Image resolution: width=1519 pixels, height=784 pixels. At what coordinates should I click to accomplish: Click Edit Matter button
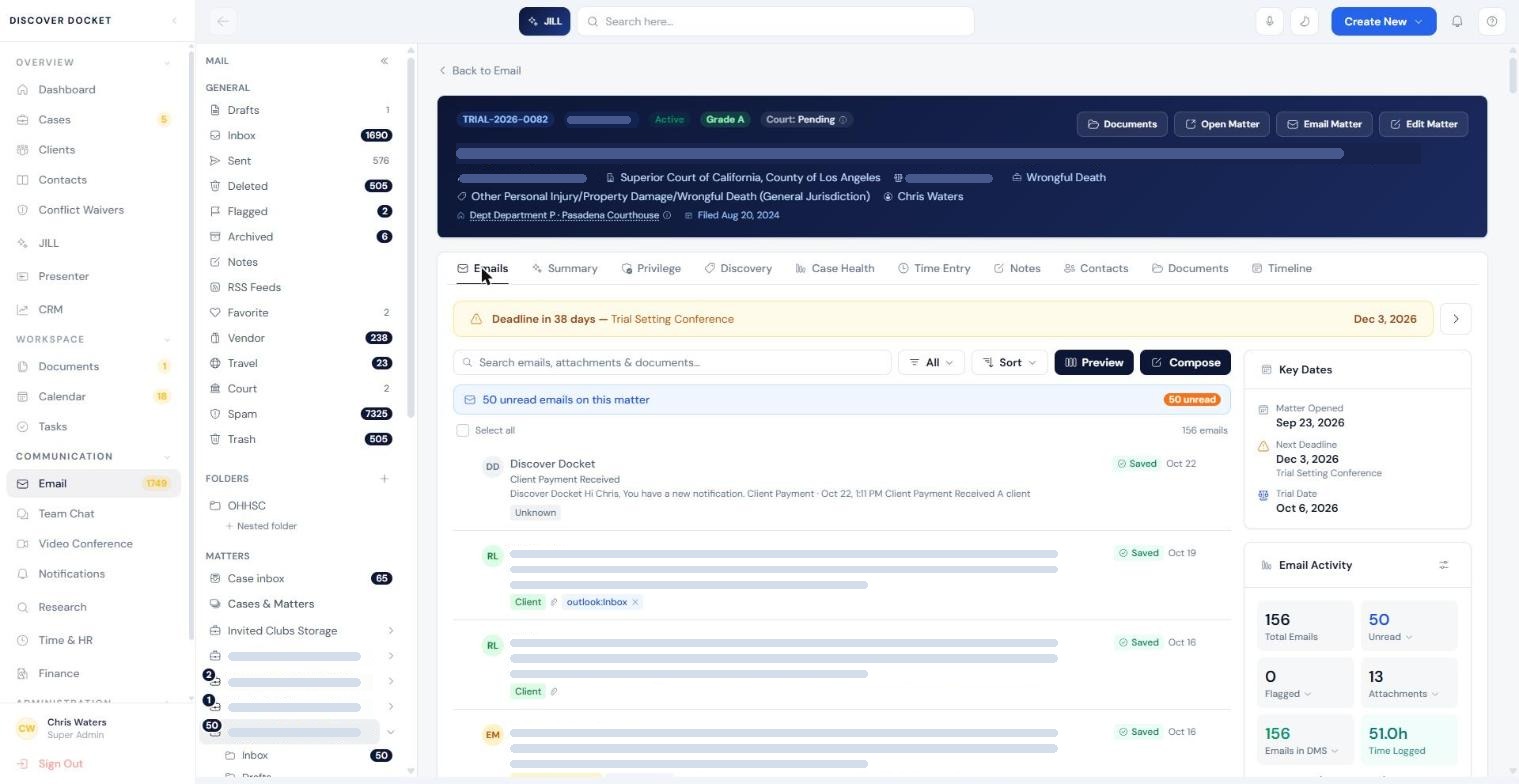tap(1423, 124)
